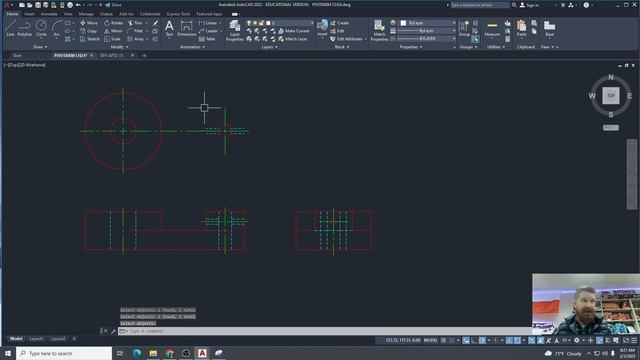Toggle polar tracking in status bar
Image resolution: width=640 pixels, height=360 pixels.
(482, 340)
